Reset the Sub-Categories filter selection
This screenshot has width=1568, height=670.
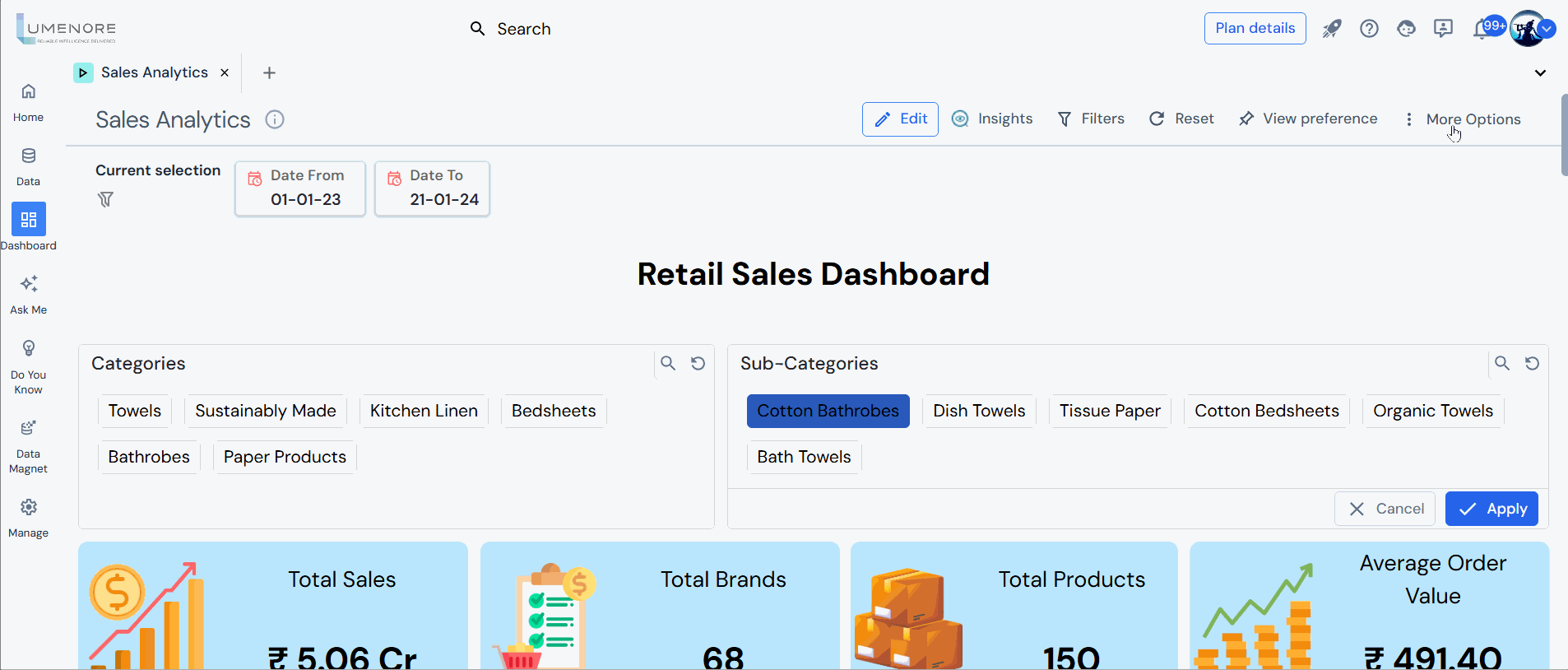(x=1532, y=363)
